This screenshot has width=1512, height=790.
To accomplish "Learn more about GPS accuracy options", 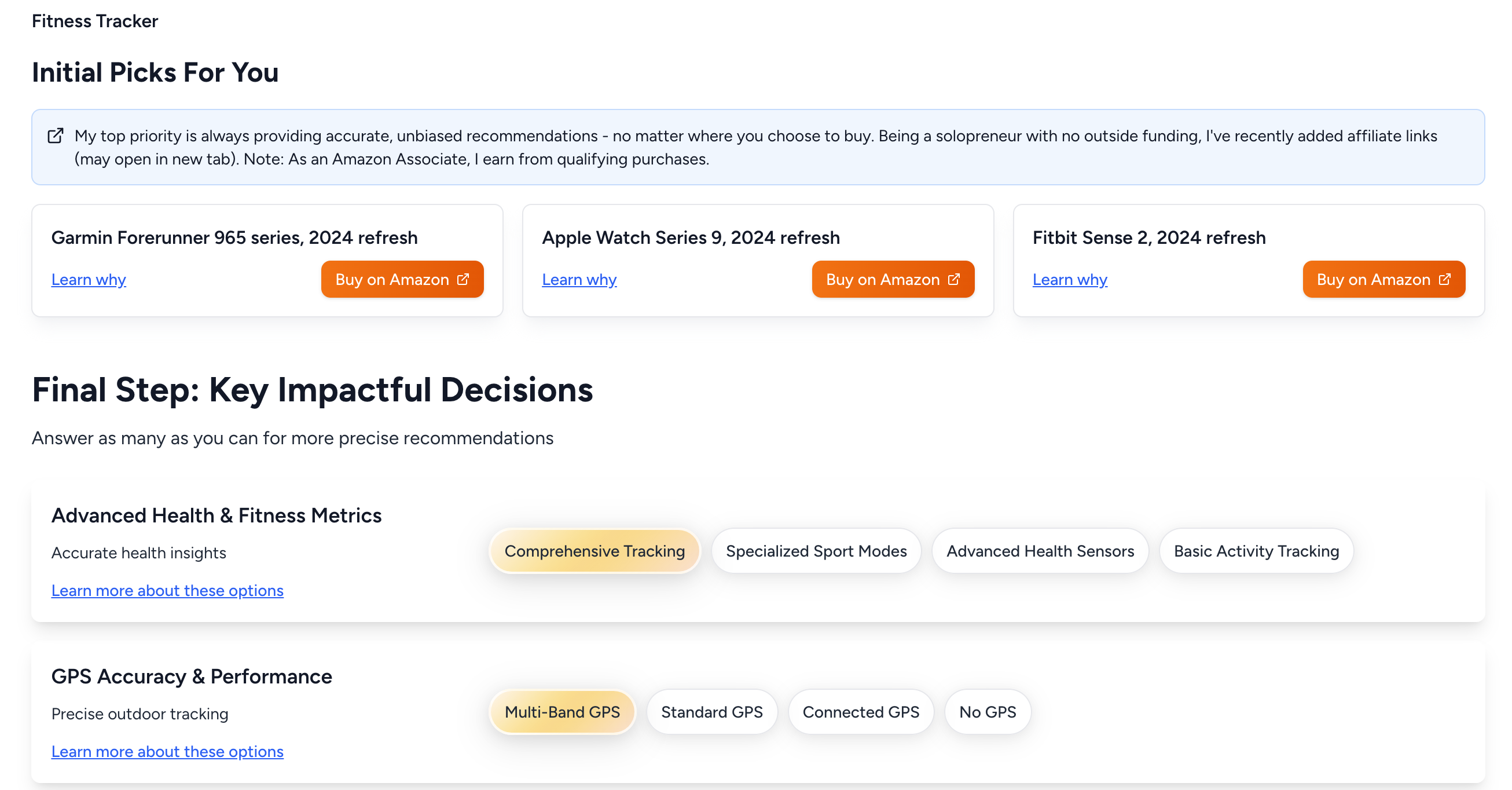I will coord(167,751).
